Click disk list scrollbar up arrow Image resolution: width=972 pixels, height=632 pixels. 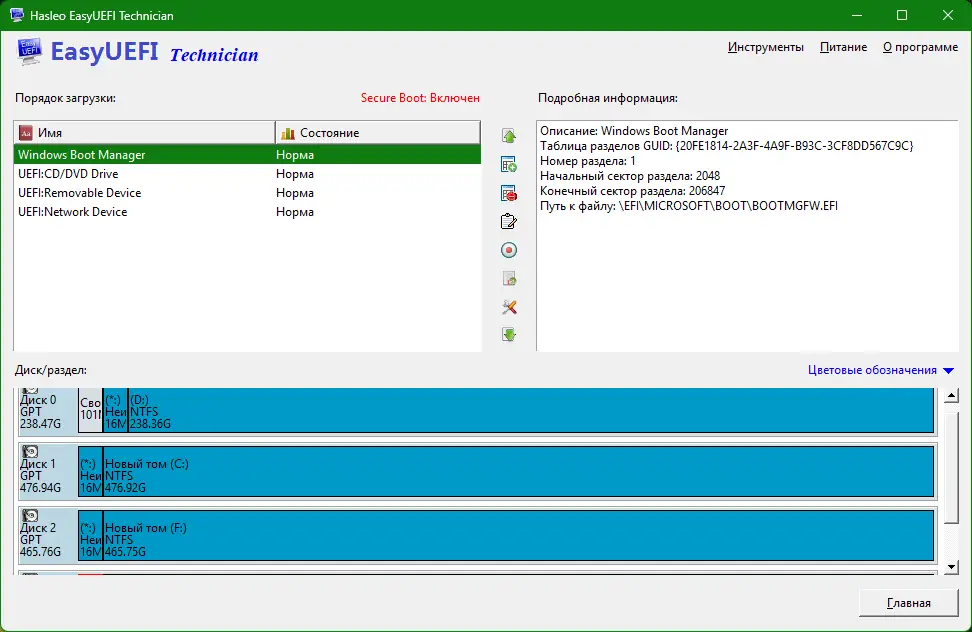coord(952,395)
